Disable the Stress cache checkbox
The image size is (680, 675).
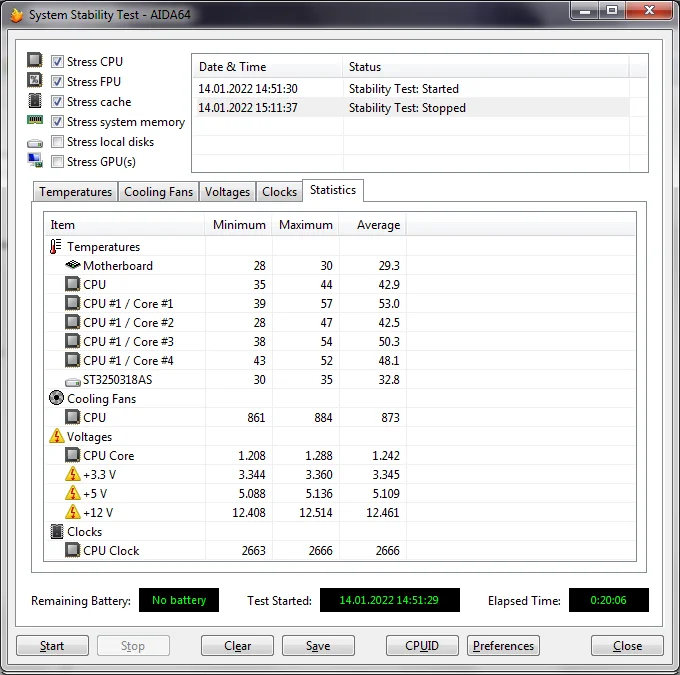click(57, 102)
